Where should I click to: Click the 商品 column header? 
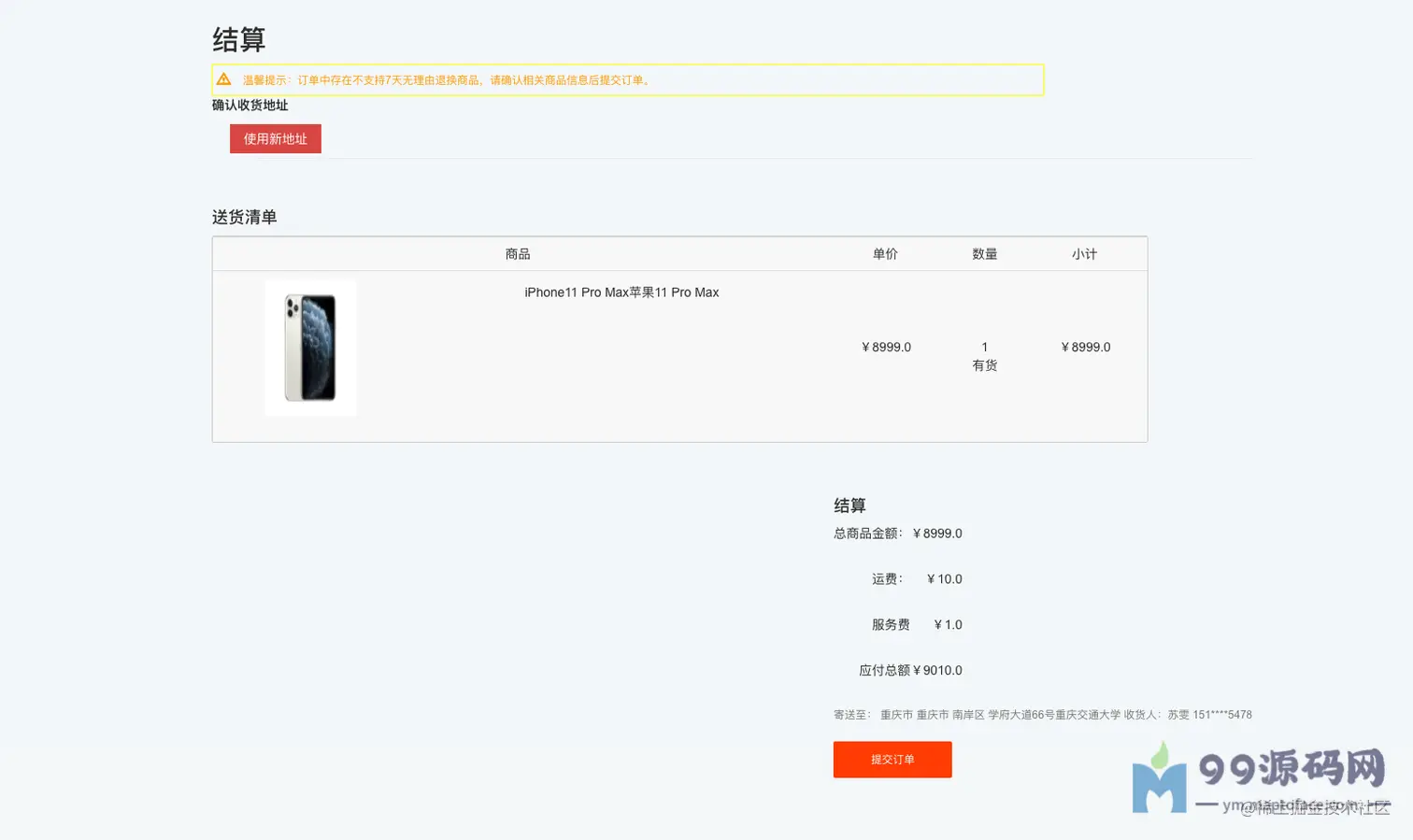[518, 254]
